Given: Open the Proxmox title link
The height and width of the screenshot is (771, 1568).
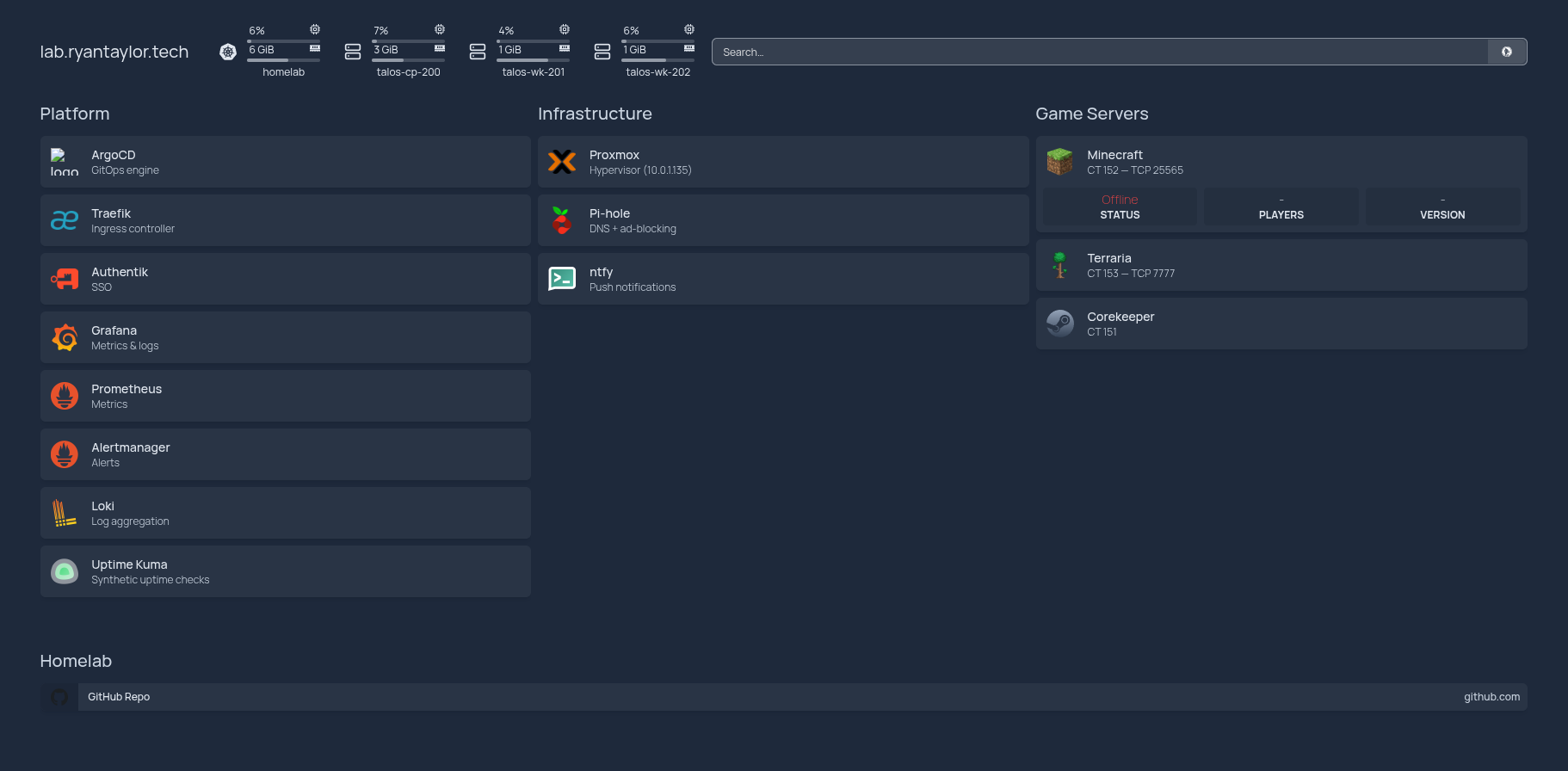Looking at the screenshot, I should [x=614, y=155].
